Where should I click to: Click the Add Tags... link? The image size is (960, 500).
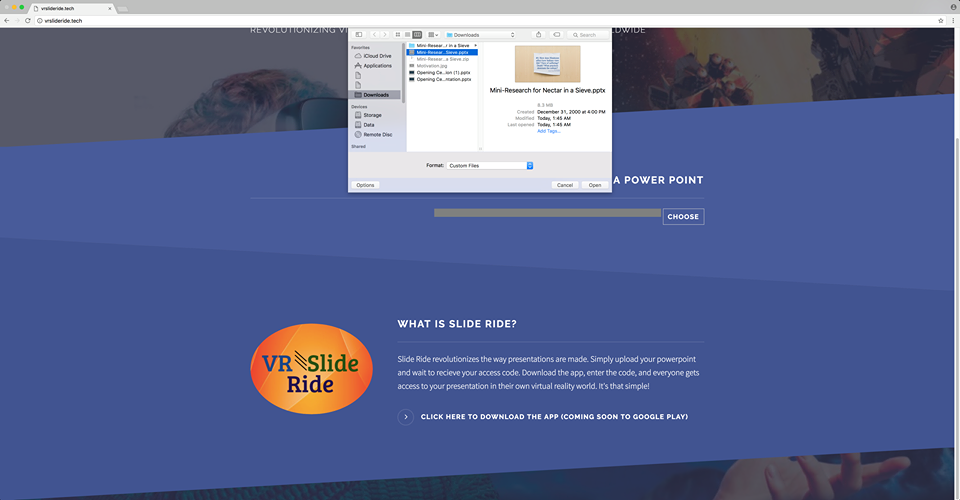point(549,131)
